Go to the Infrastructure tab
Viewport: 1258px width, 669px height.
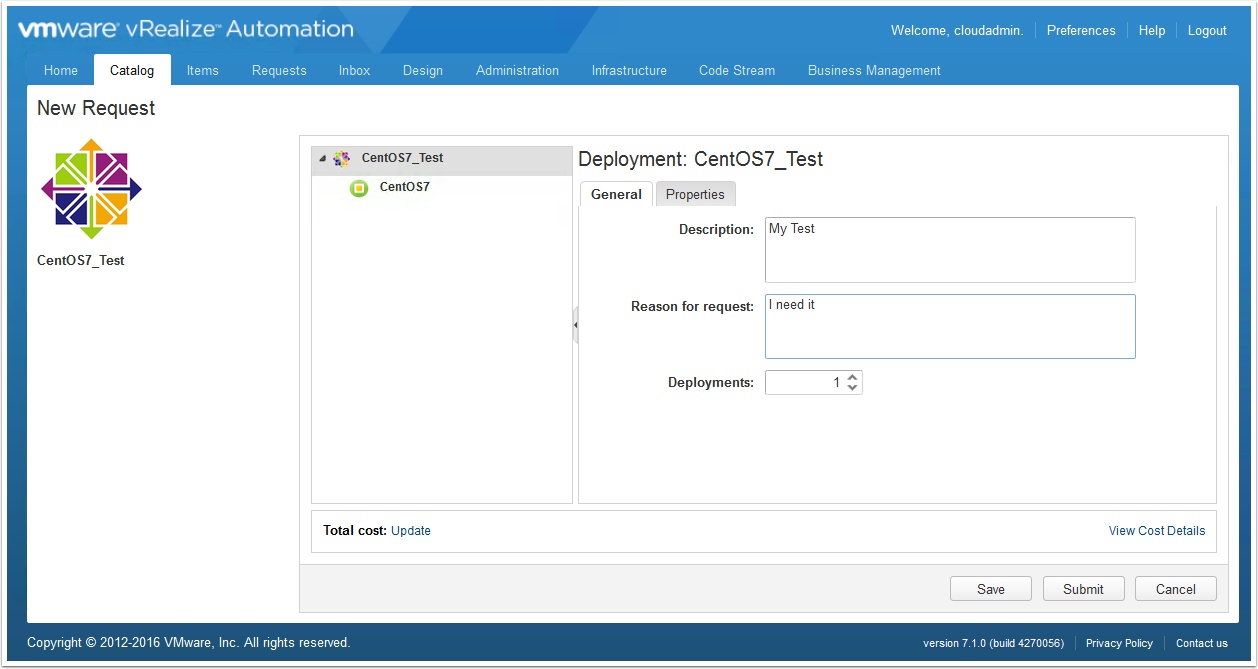tap(629, 70)
